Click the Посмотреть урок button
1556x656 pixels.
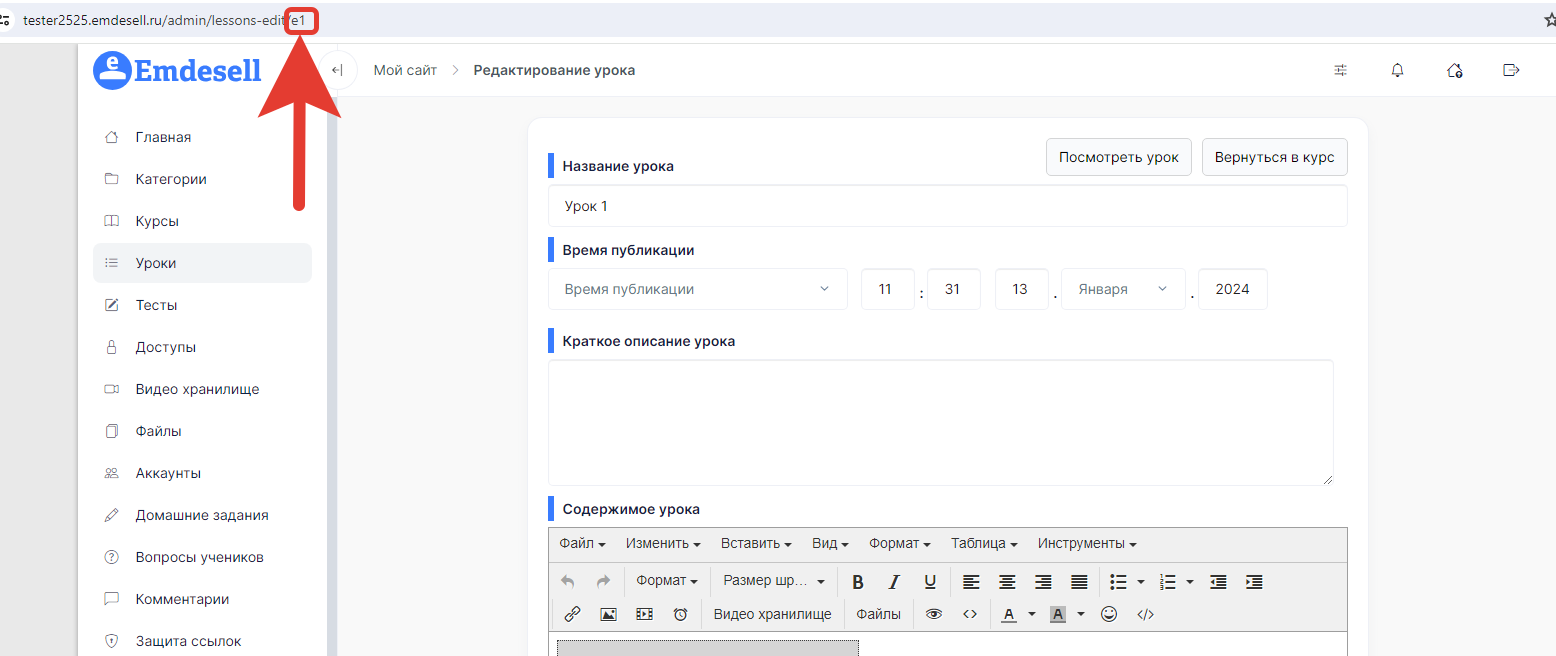click(x=1119, y=157)
